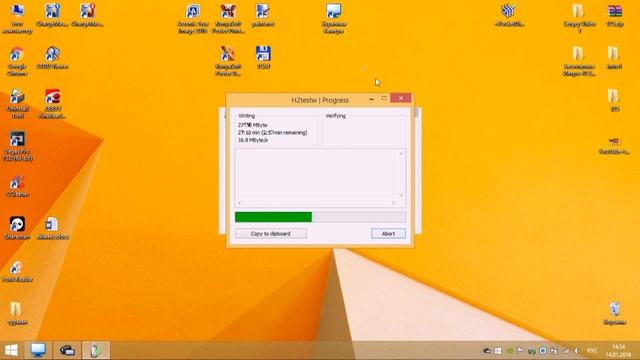Close the H2testw Progress window

[x=401, y=98]
